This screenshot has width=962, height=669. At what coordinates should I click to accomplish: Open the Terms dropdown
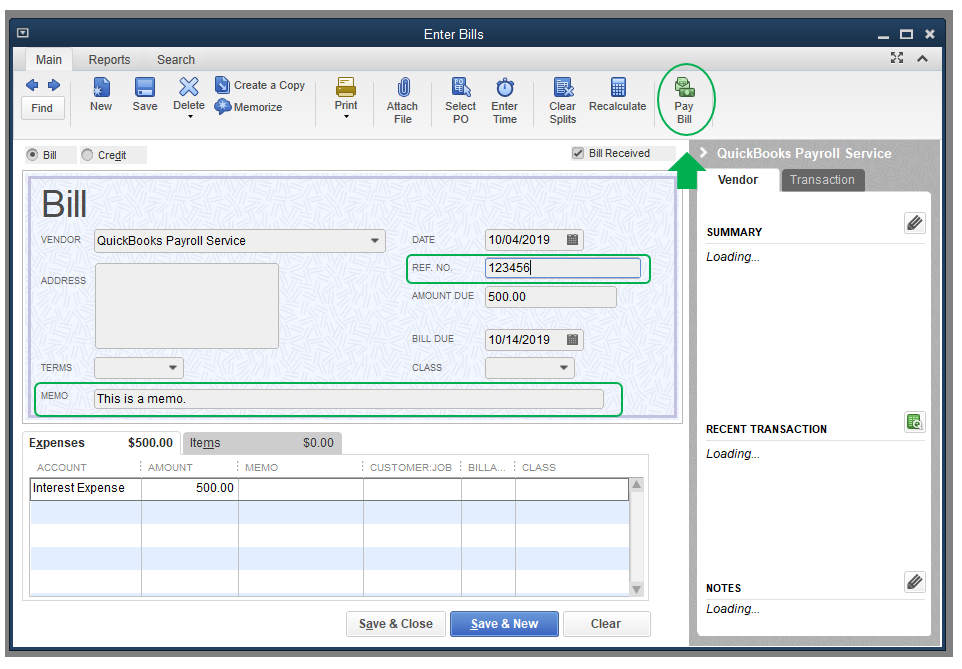pos(173,368)
